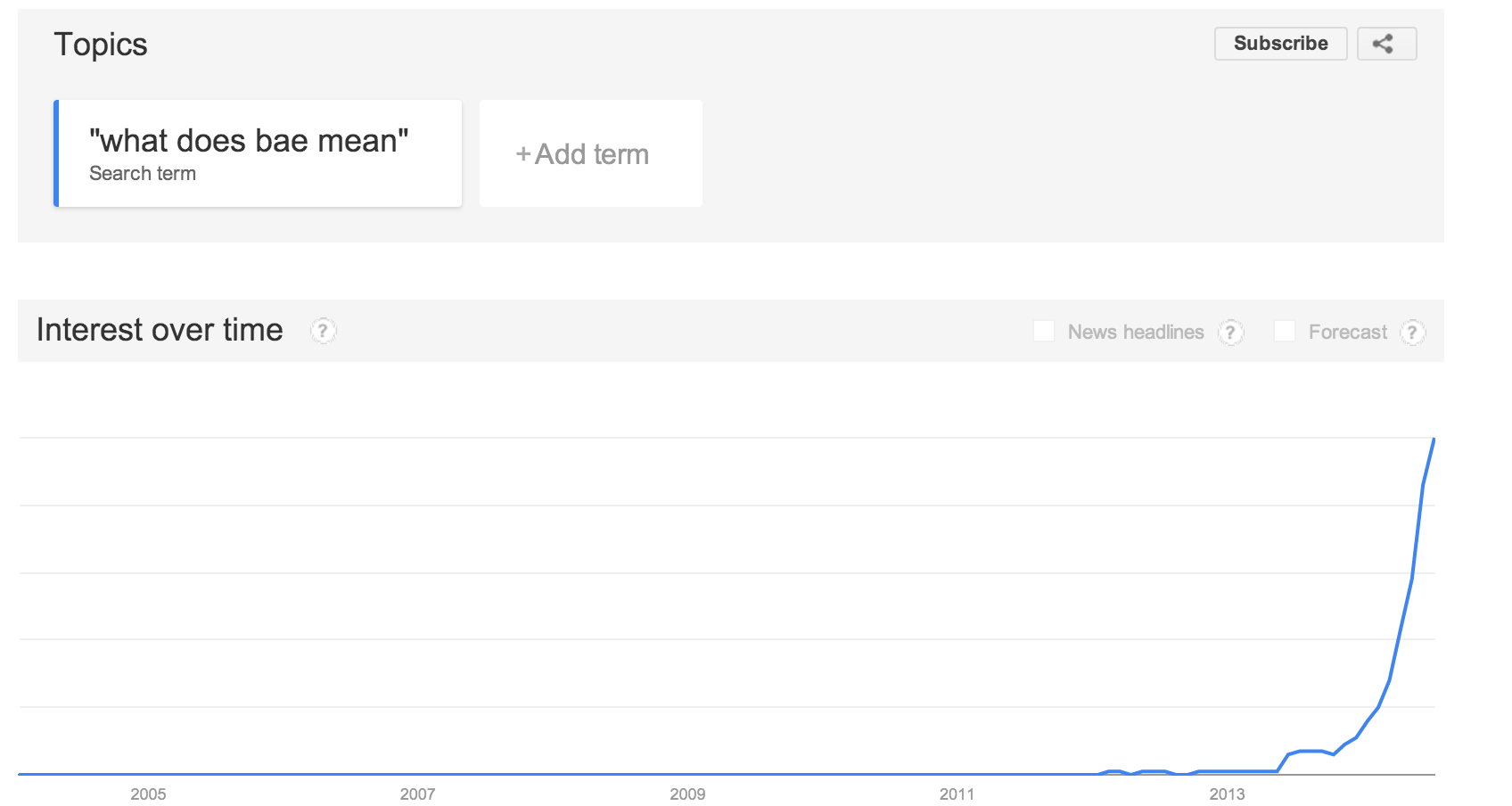
Task: Click the Interest over time heading
Action: click(x=160, y=330)
